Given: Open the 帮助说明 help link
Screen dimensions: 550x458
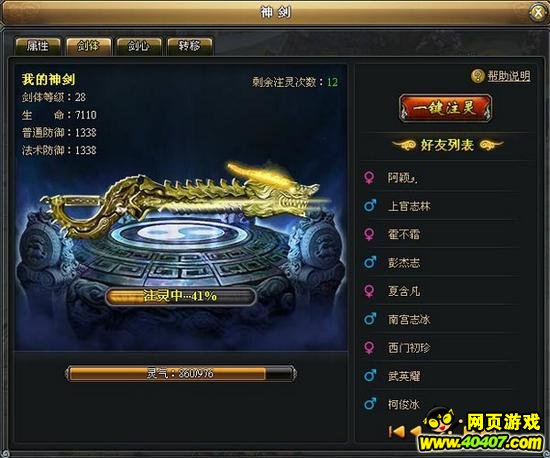Looking at the screenshot, I should 509,76.
